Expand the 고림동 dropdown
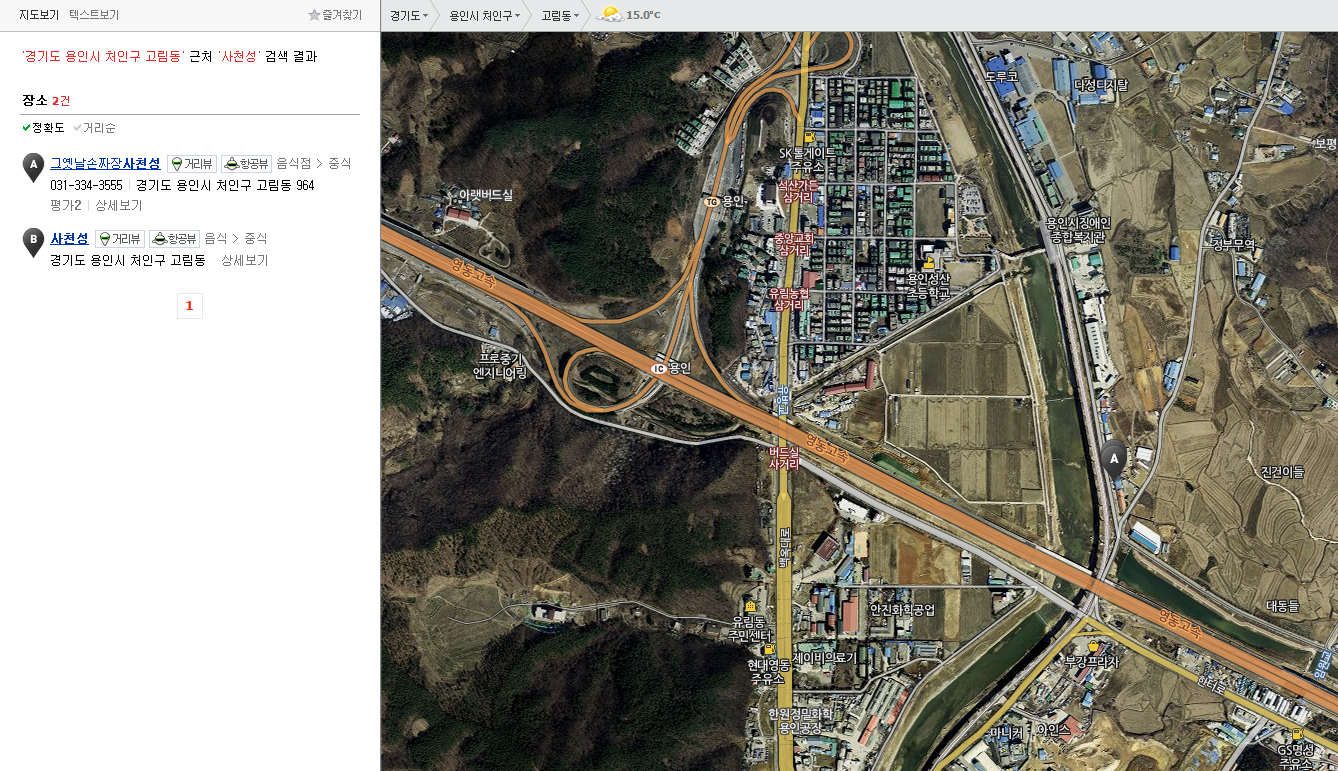 [x=560, y=16]
